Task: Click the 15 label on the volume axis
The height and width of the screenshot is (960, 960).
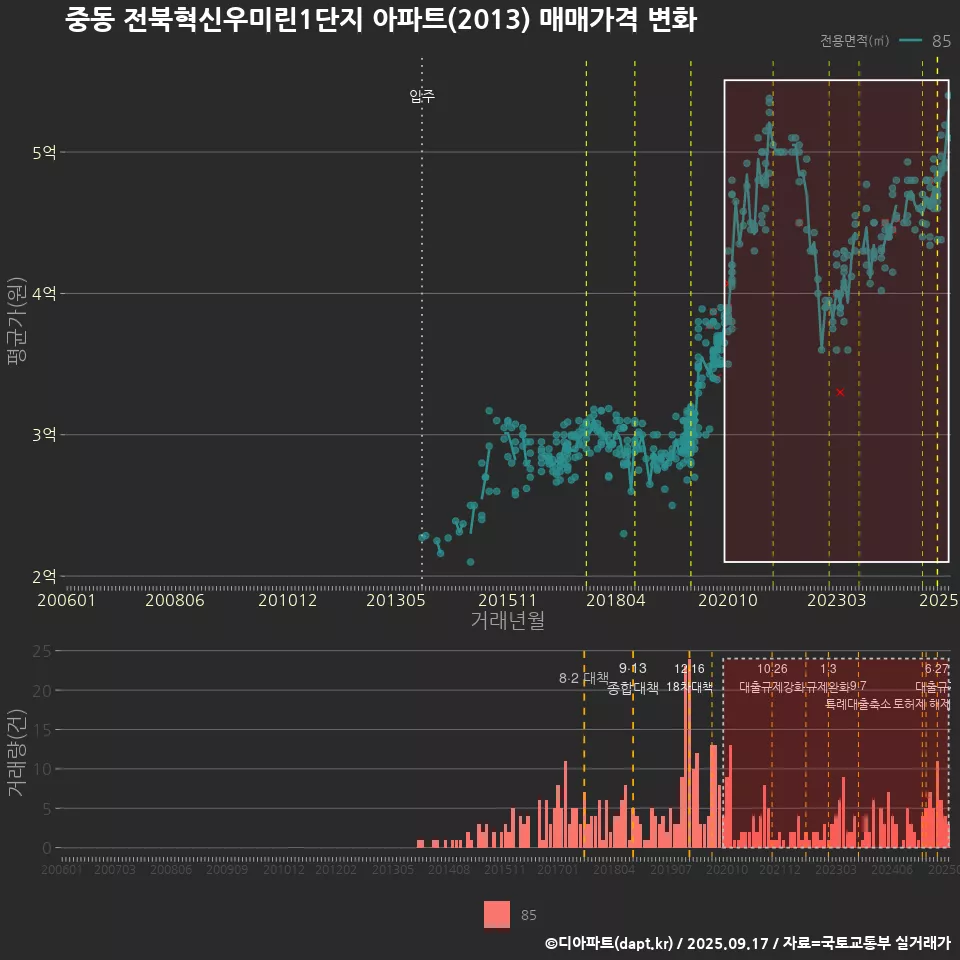Action: [x=42, y=730]
